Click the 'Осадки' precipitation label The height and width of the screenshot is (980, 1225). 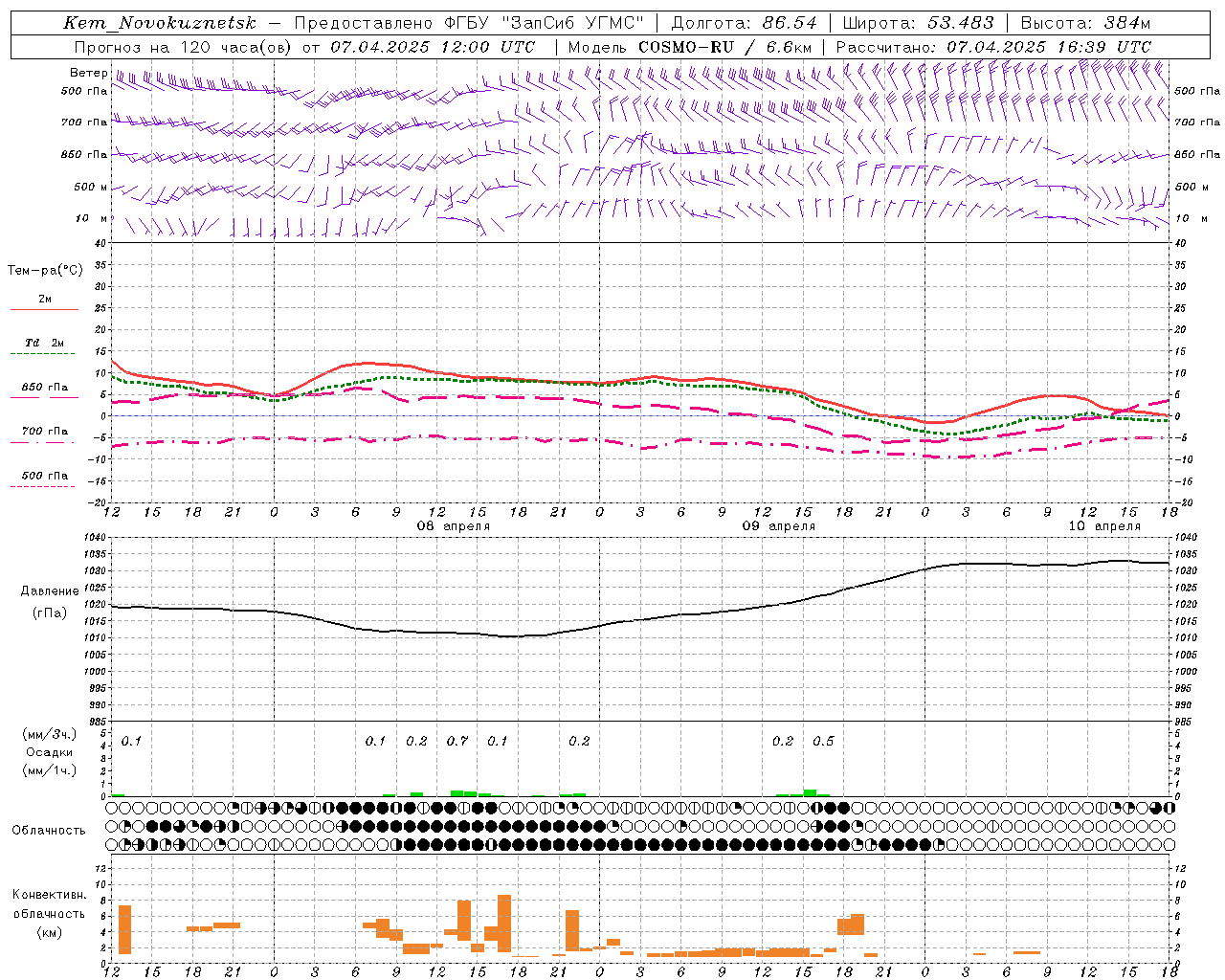point(49,752)
